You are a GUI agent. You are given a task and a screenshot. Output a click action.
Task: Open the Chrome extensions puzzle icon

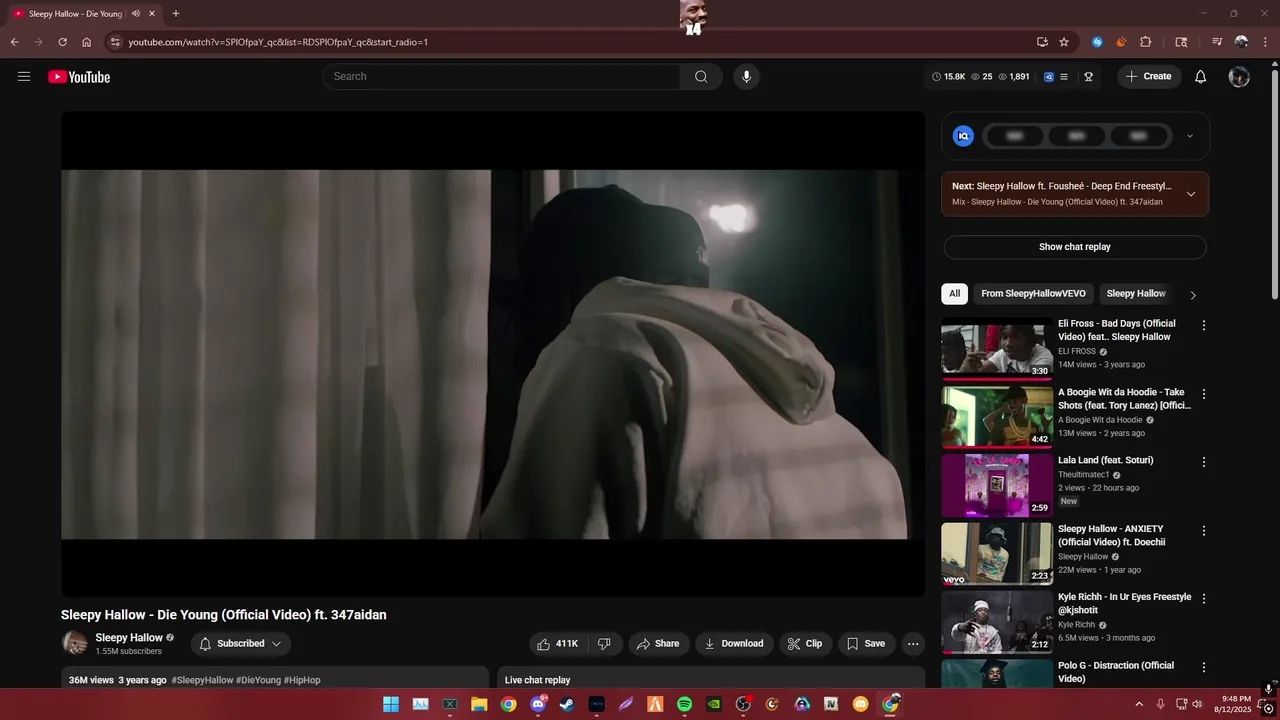1146,42
